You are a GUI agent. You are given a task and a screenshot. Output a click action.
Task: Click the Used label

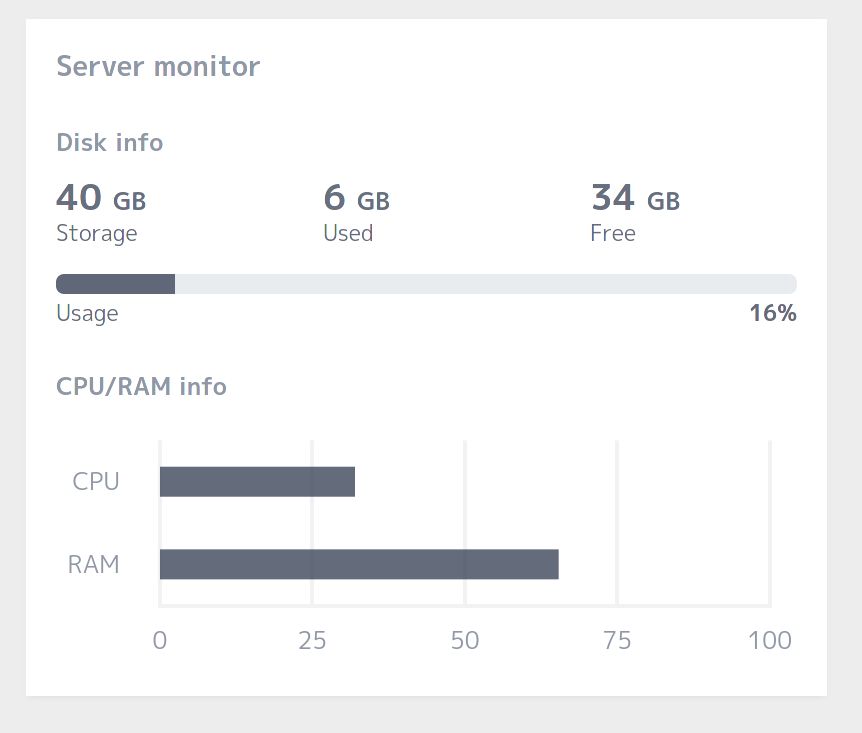click(x=348, y=233)
